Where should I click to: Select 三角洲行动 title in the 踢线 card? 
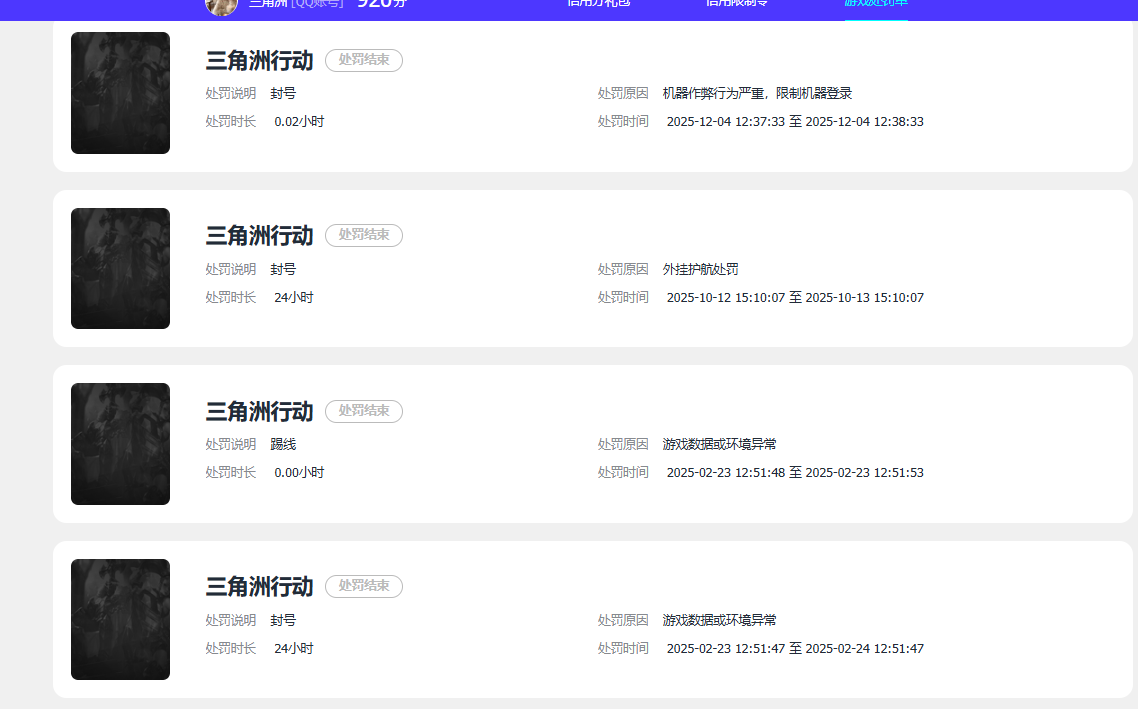click(259, 411)
